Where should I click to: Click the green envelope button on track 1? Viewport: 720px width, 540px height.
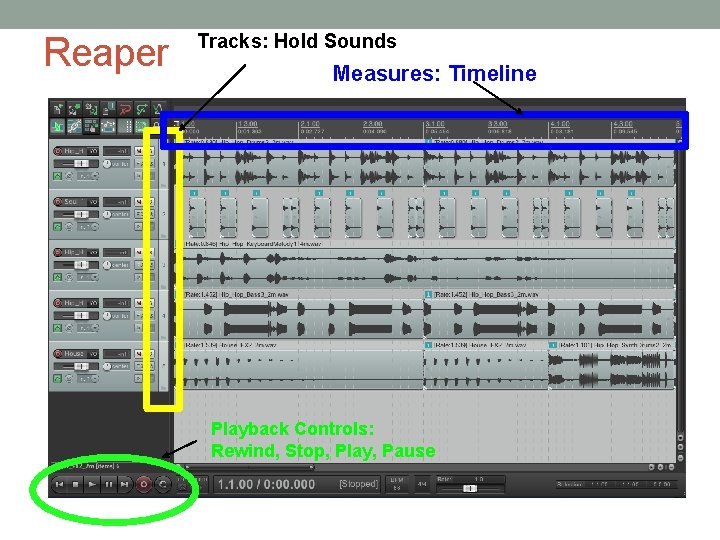tap(57, 176)
